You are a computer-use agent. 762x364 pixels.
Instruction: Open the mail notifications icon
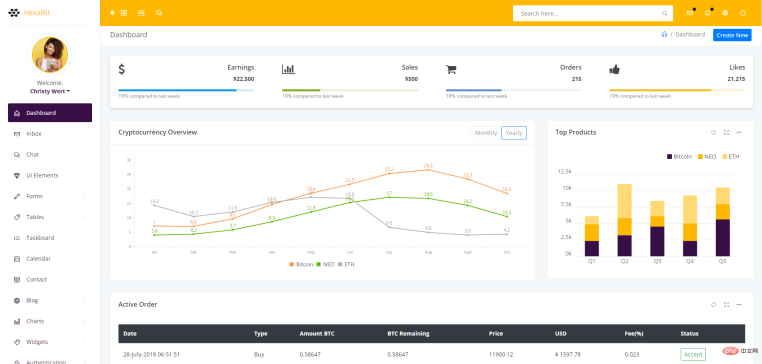click(690, 13)
